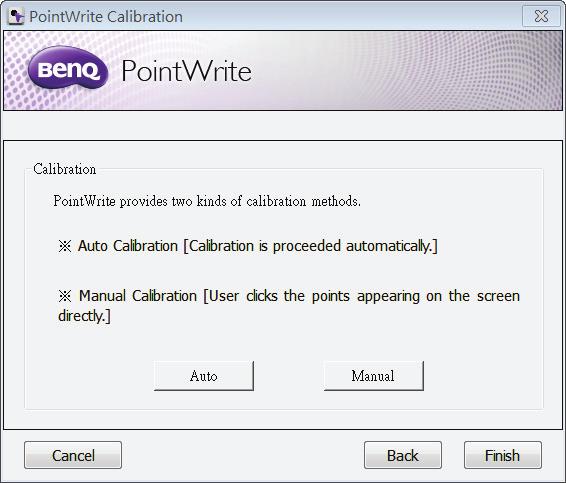Image resolution: width=566 pixels, height=483 pixels.
Task: Close the PointWrite Calibration window
Action: pyautogui.click(x=541, y=16)
